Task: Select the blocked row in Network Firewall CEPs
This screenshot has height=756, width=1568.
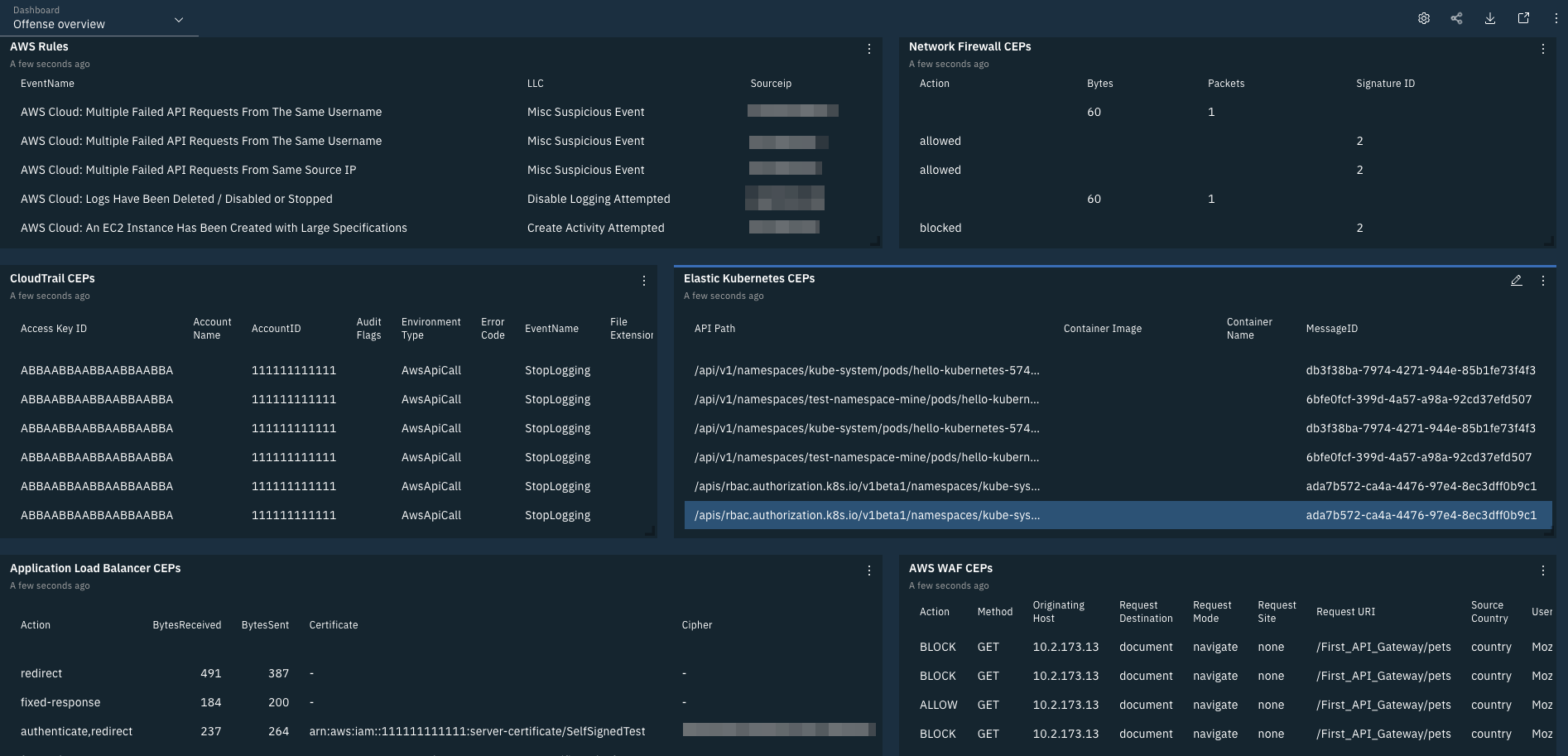Action: [940, 228]
